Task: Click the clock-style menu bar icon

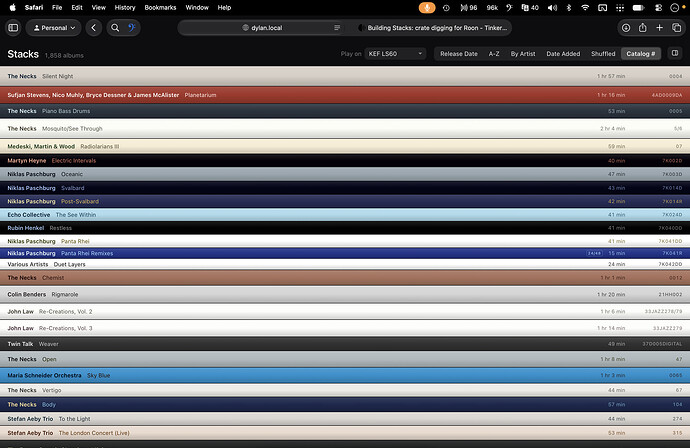Action: (446, 7)
